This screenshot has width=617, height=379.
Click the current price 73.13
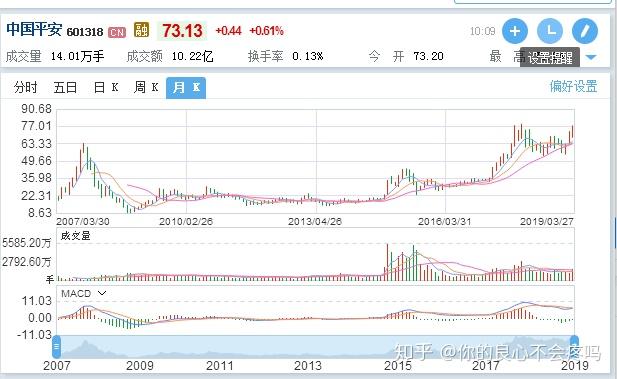point(182,31)
